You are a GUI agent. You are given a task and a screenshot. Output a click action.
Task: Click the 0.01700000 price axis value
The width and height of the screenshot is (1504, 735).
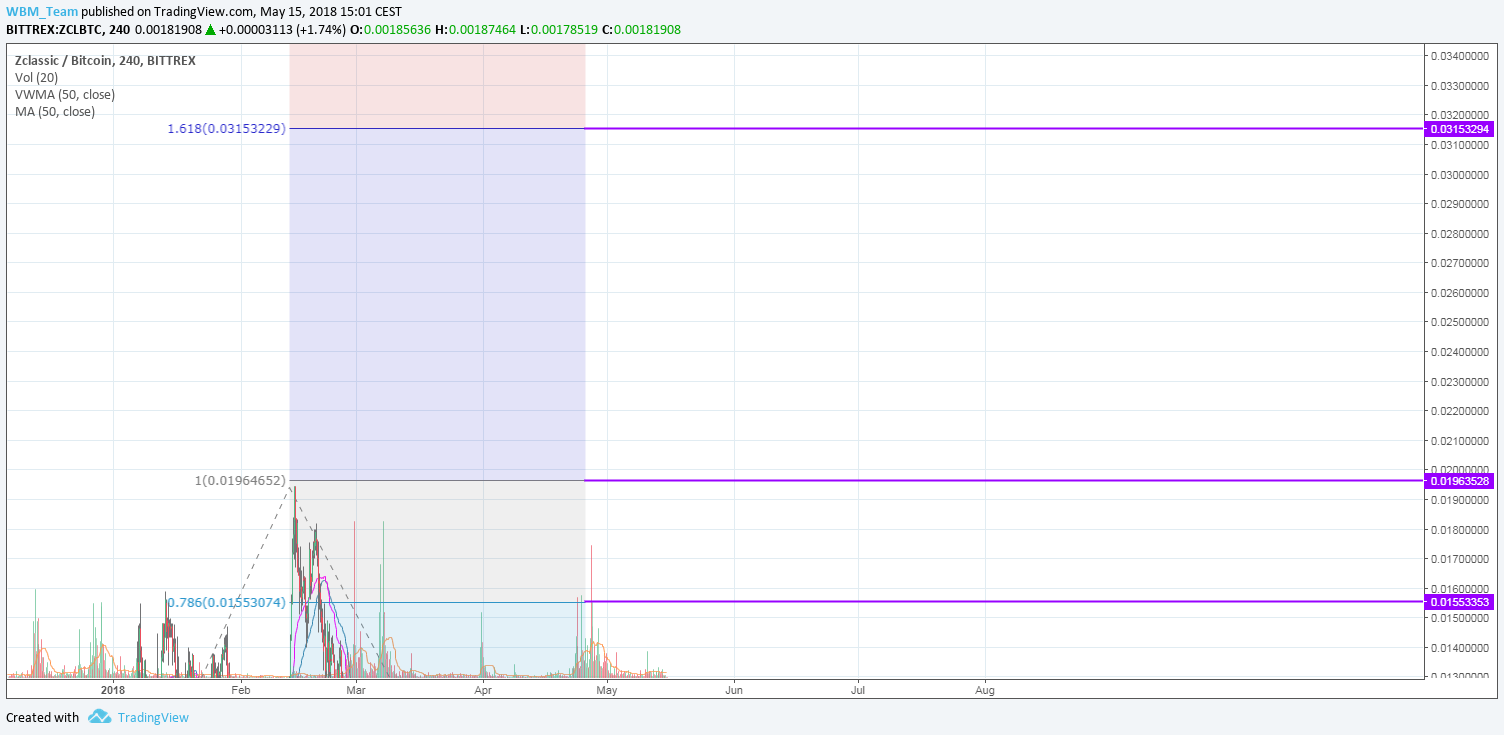tap(1461, 559)
